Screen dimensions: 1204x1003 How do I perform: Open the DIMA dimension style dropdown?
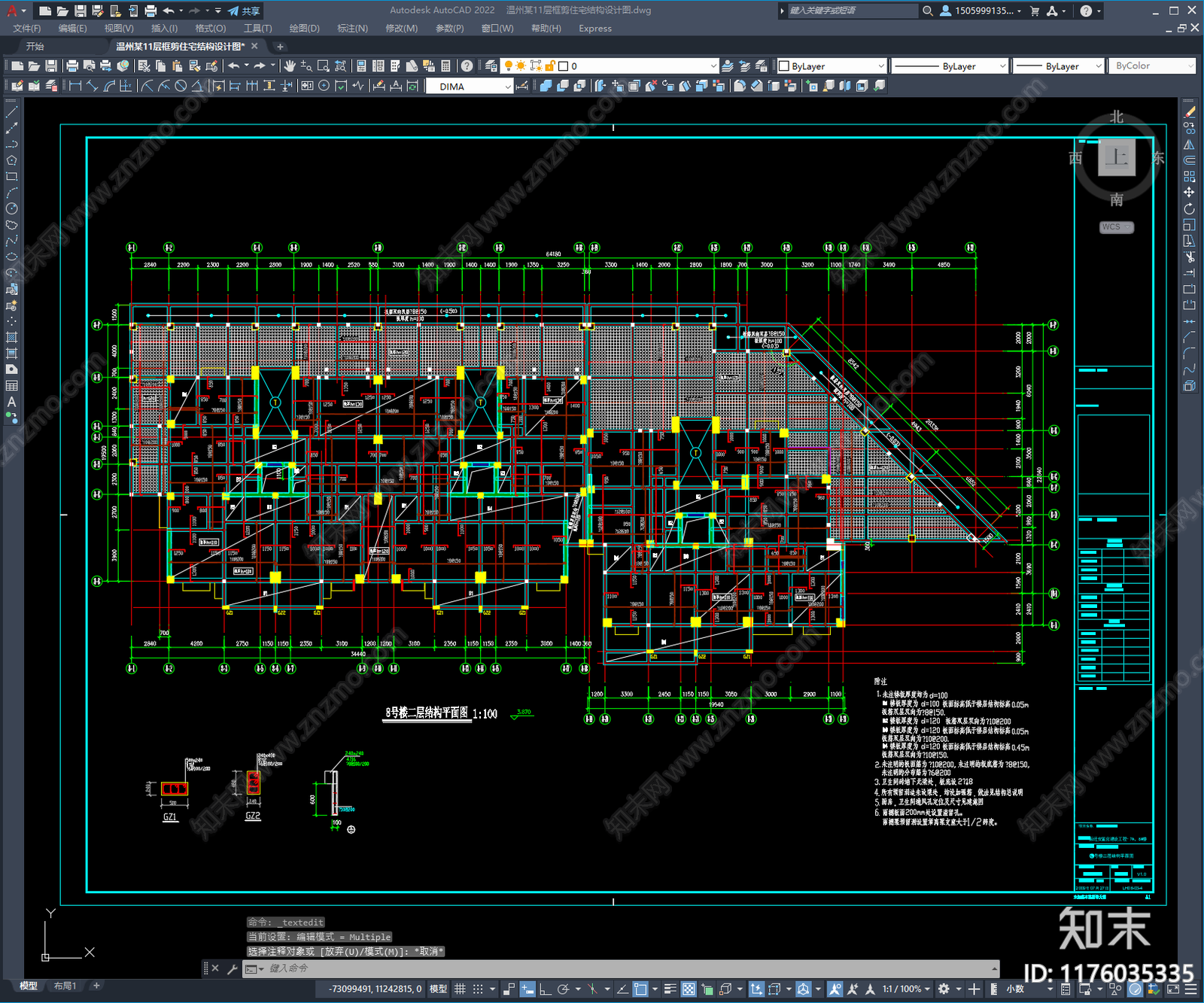470,87
